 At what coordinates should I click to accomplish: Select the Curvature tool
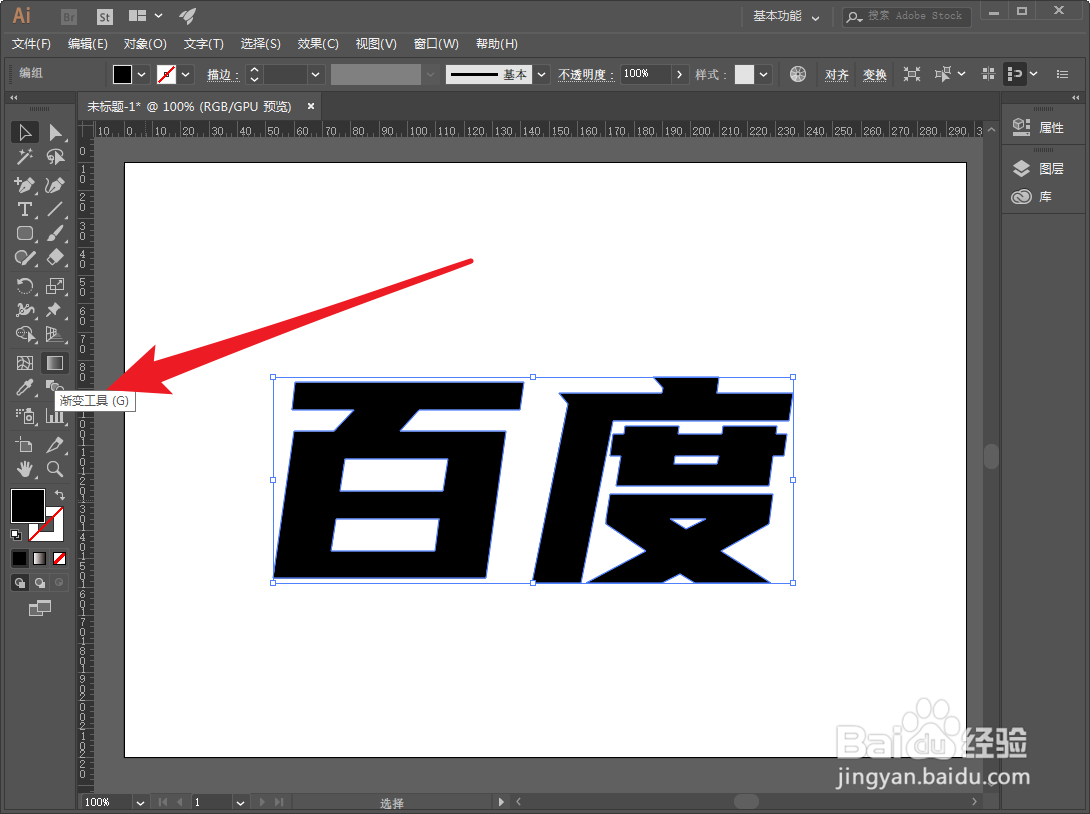[55, 185]
